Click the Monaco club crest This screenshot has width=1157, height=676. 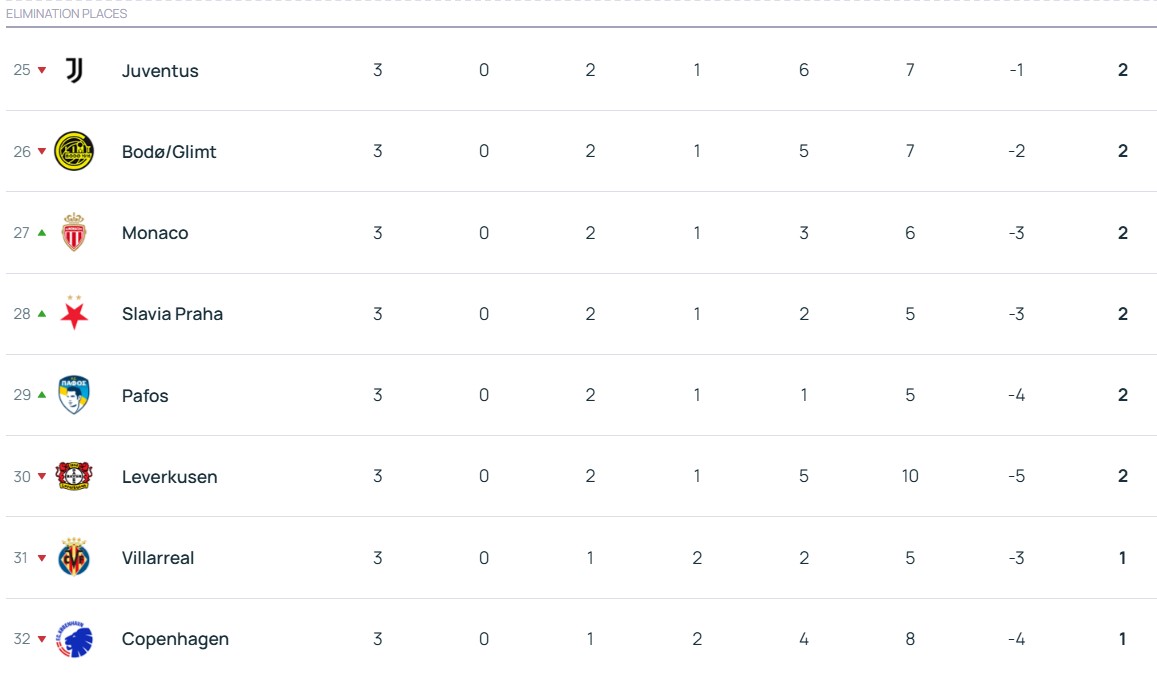pos(74,233)
